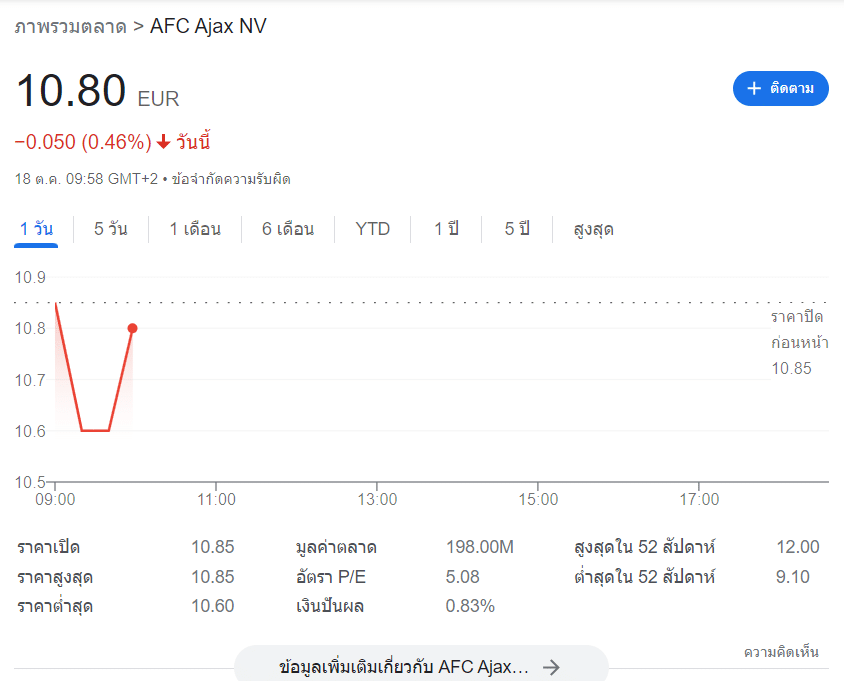Switch to the 5 วัน tab

pos(110,229)
